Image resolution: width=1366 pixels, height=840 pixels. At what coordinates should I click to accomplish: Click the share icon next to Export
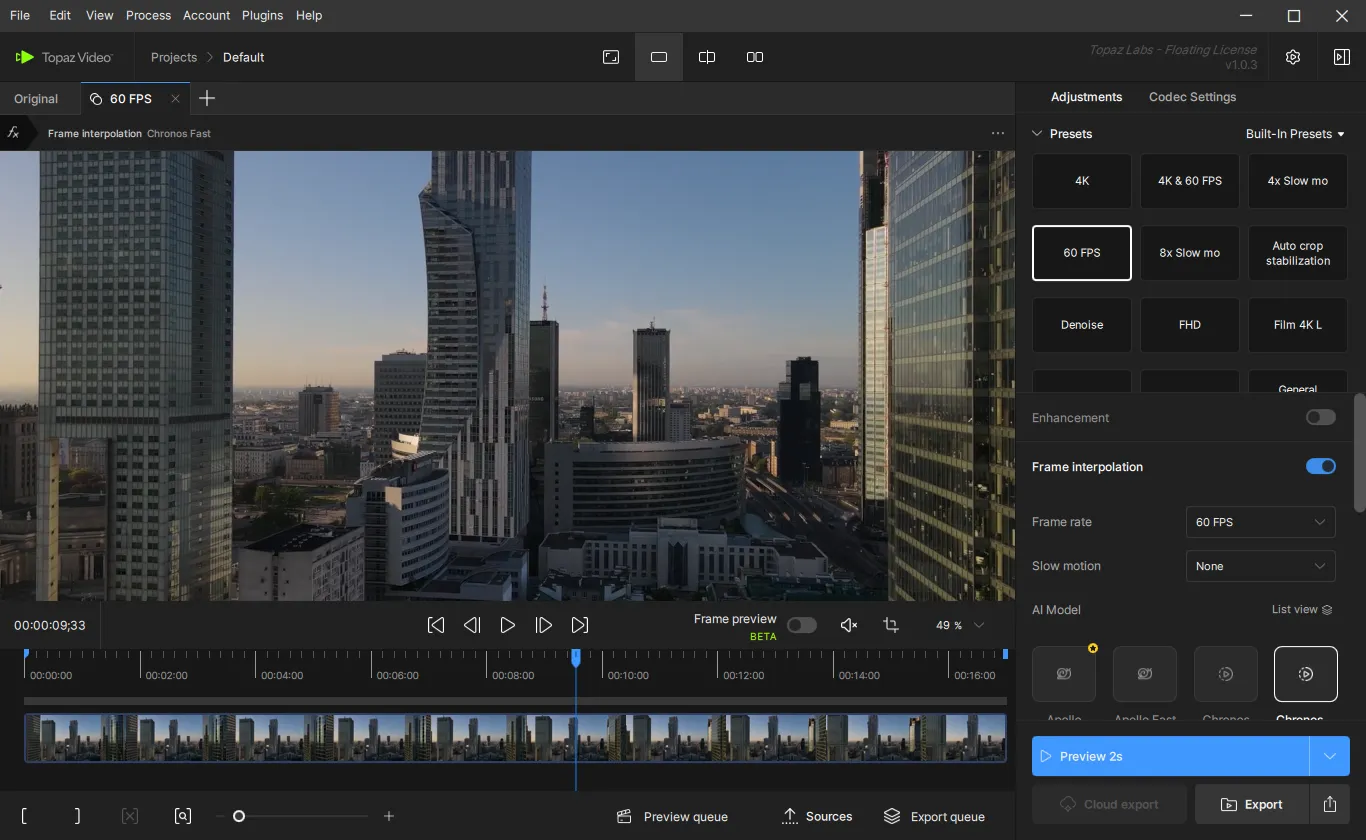coord(1330,804)
